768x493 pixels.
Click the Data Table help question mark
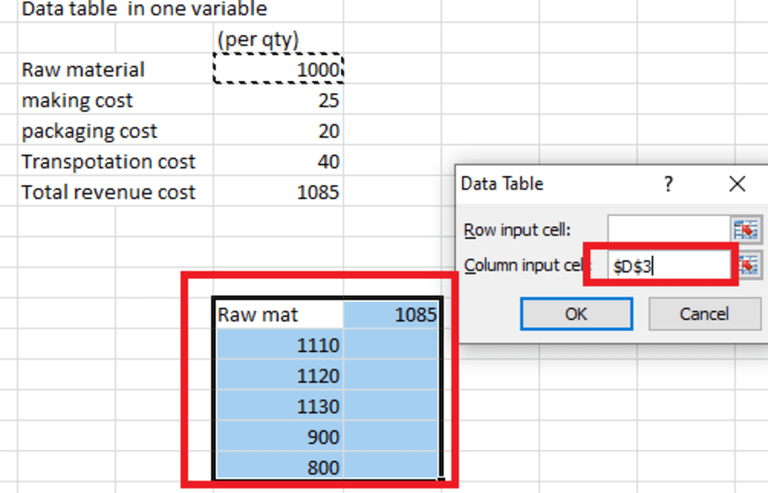pyautogui.click(x=668, y=184)
